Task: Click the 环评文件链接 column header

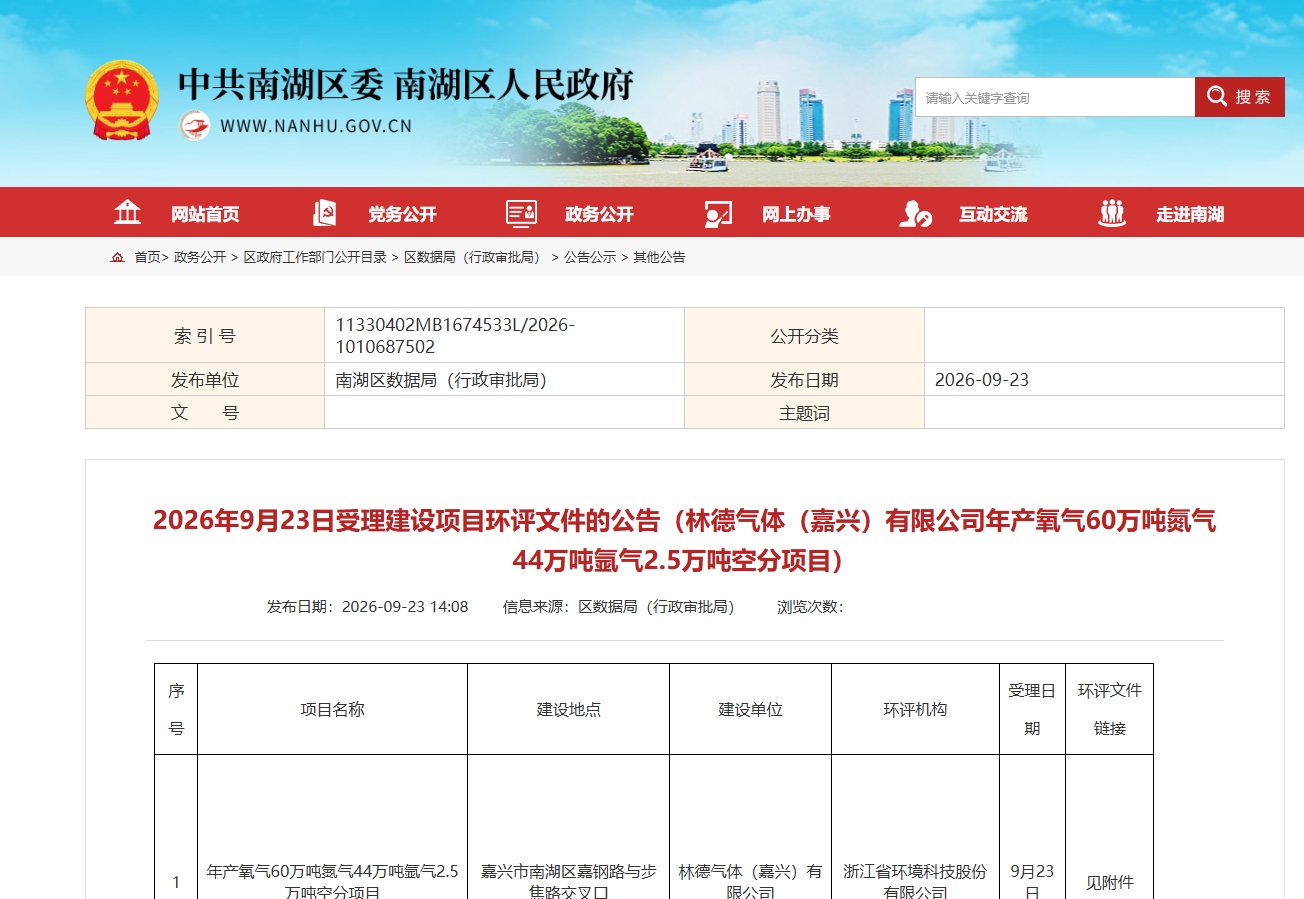Action: (1109, 709)
